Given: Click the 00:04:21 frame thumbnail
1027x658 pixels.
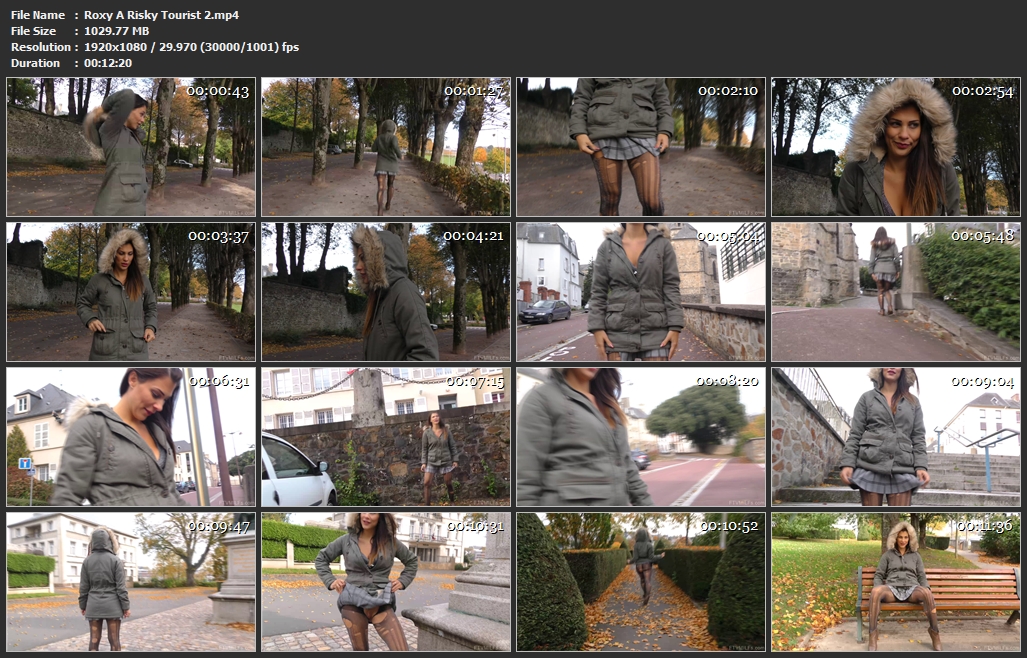Looking at the screenshot, I should click(x=386, y=292).
